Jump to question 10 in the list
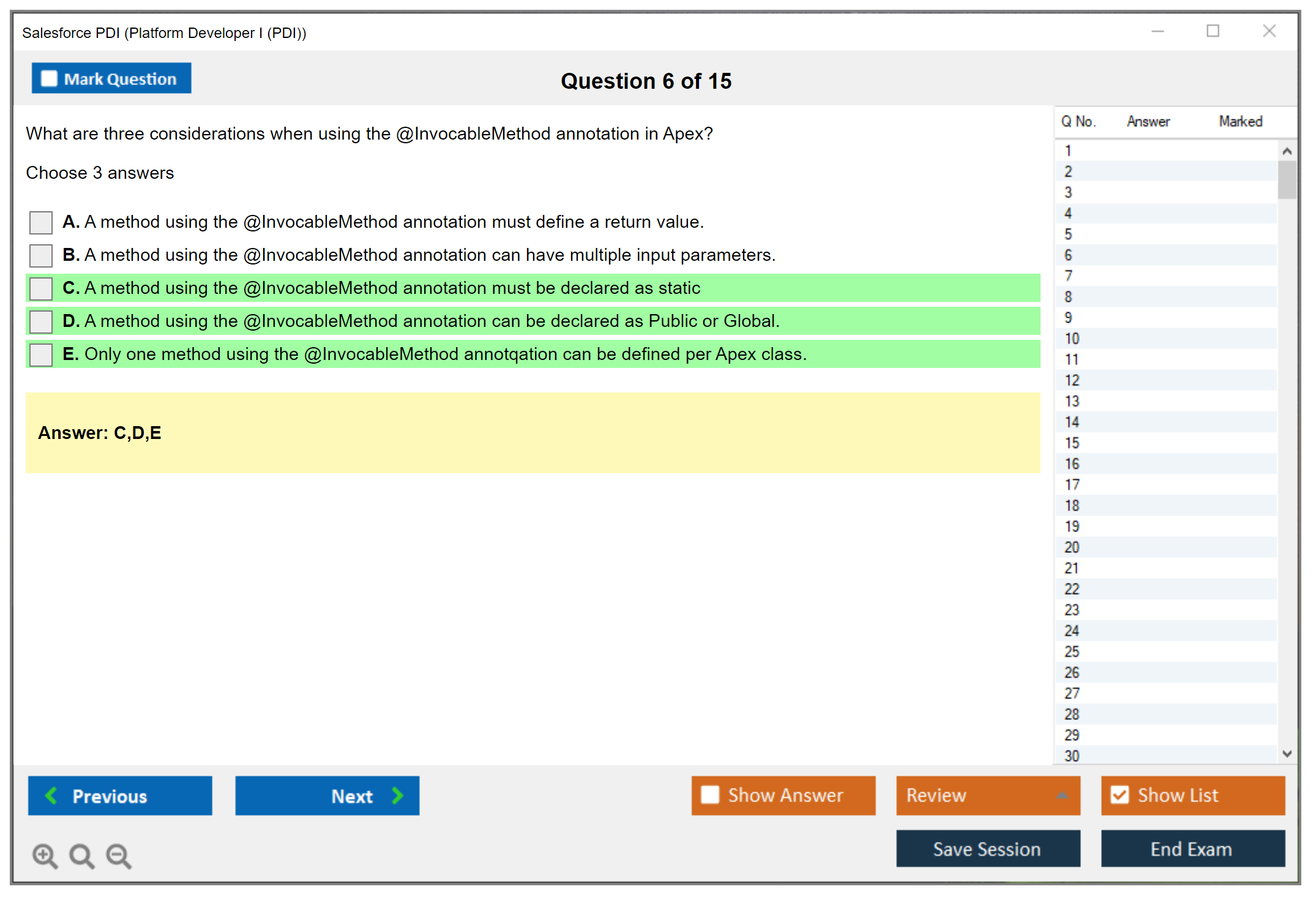 point(1072,339)
